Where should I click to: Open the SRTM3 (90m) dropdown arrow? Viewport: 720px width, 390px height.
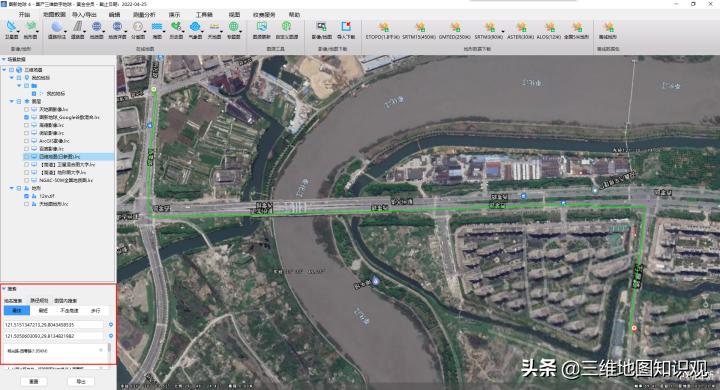click(x=502, y=31)
